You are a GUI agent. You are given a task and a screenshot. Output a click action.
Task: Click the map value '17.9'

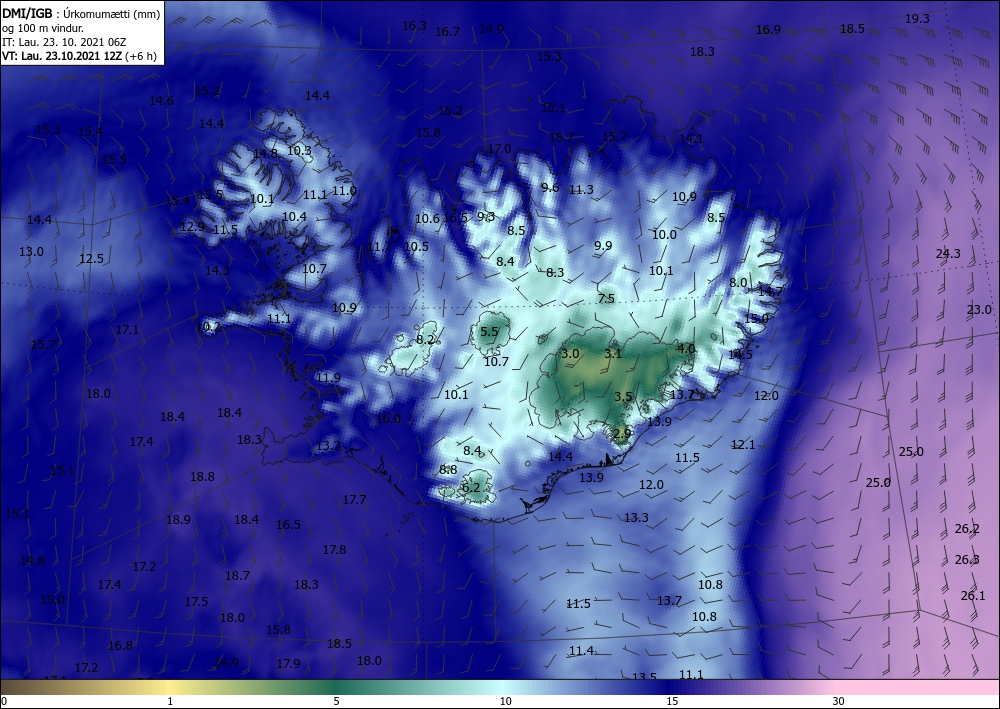(x=288, y=664)
